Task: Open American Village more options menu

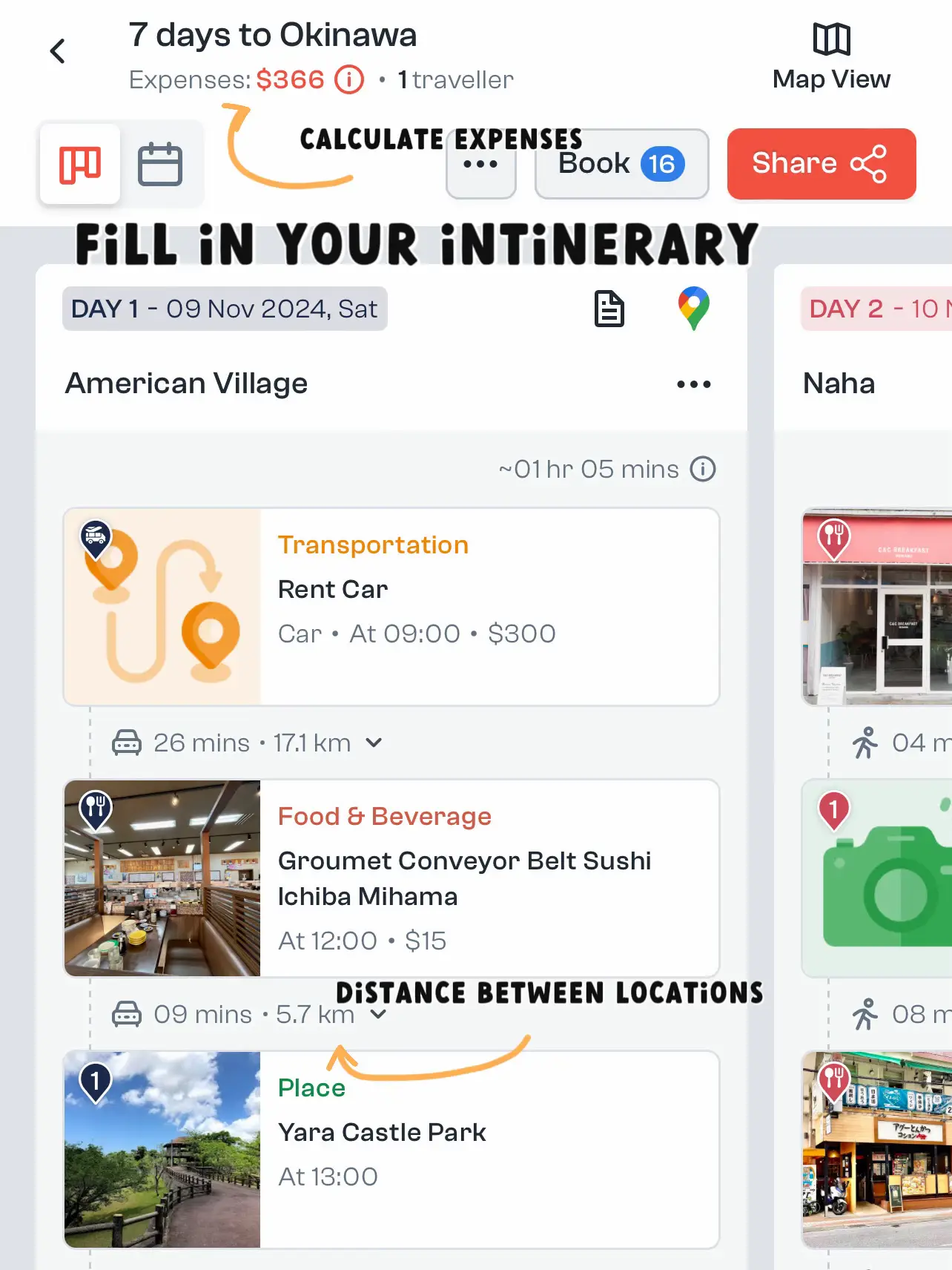Action: click(x=693, y=384)
